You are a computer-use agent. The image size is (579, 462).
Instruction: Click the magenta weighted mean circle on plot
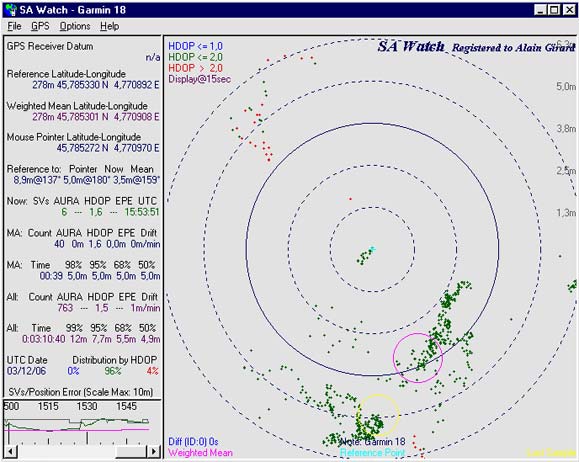418,357
